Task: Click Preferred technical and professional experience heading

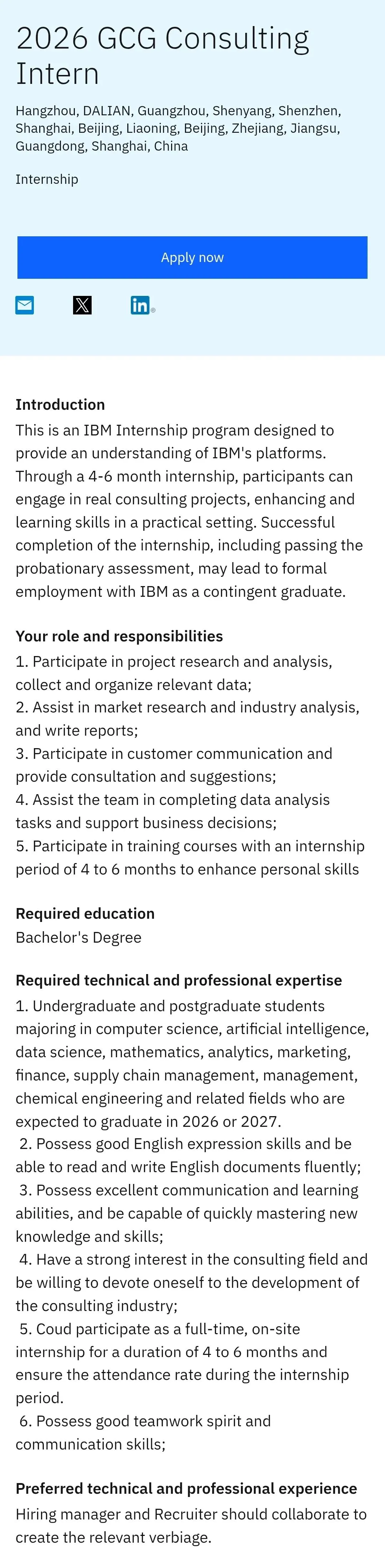Action: [186, 1489]
